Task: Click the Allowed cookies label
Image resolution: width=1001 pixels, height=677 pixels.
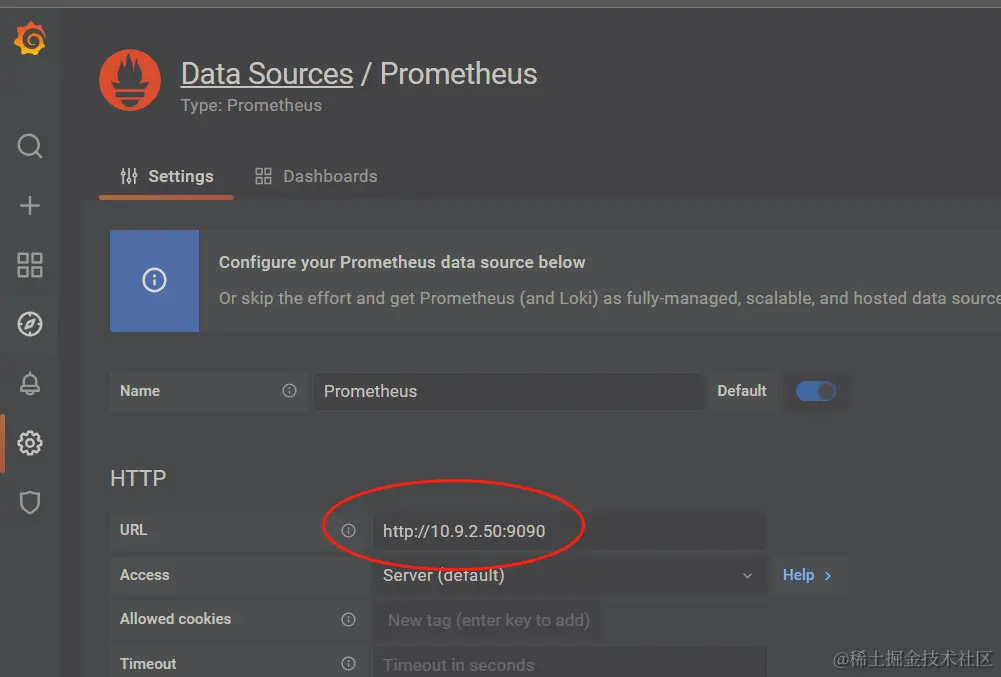Action: click(x=176, y=619)
